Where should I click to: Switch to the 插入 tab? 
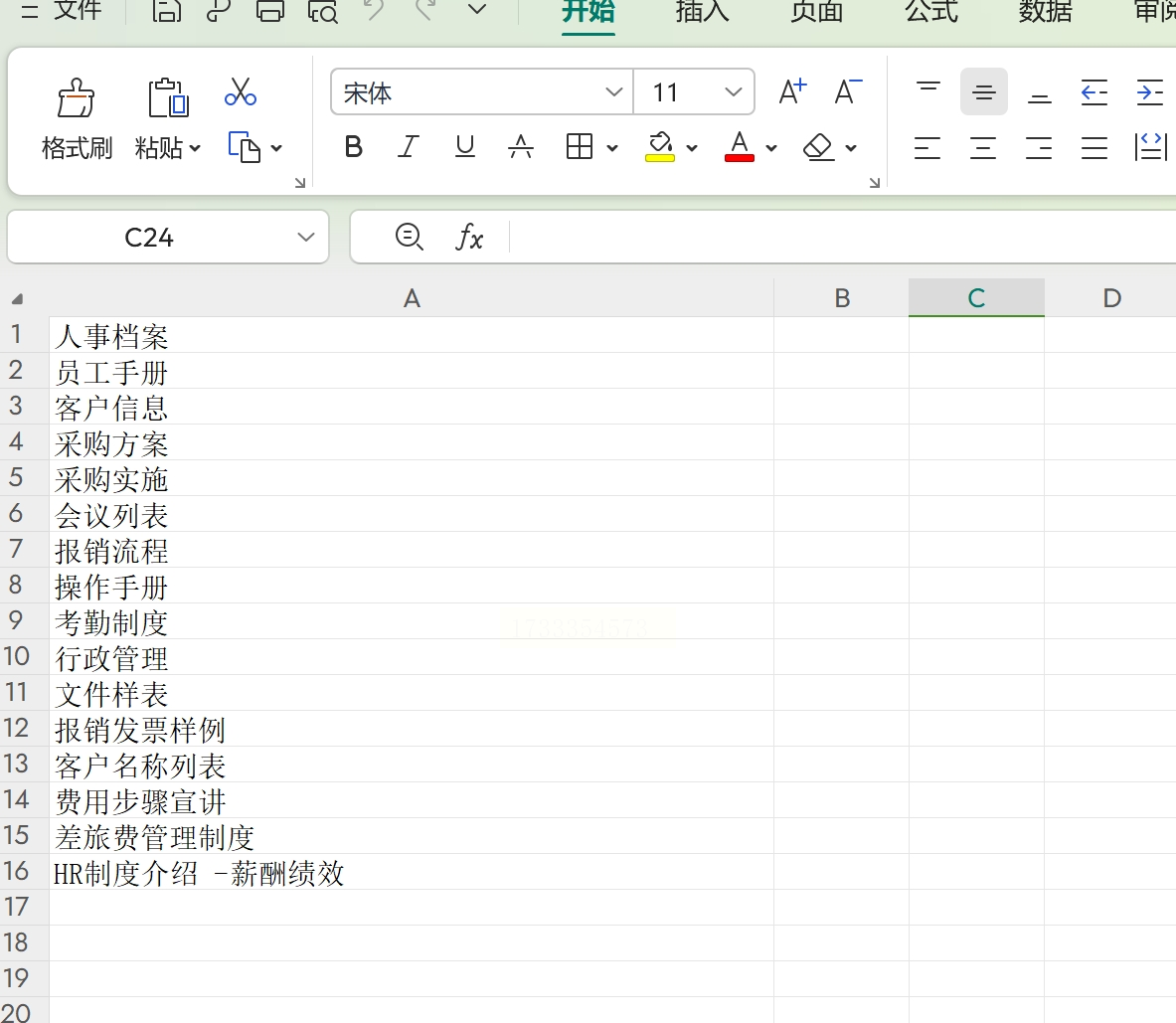tap(702, 11)
